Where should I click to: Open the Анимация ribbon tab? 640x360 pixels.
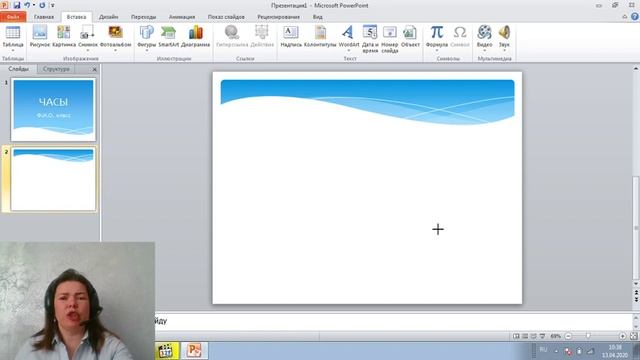coord(182,17)
